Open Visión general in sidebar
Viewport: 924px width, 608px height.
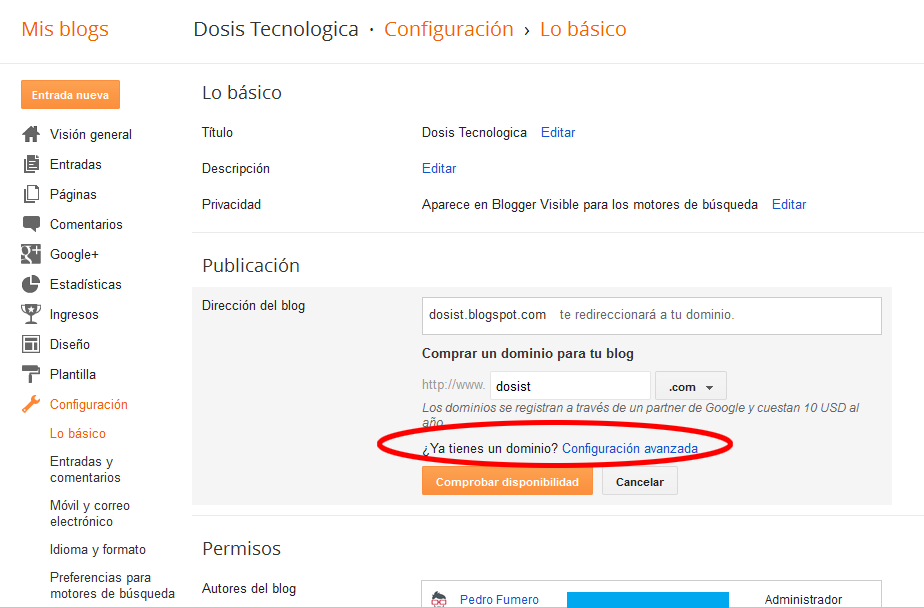tap(91, 134)
